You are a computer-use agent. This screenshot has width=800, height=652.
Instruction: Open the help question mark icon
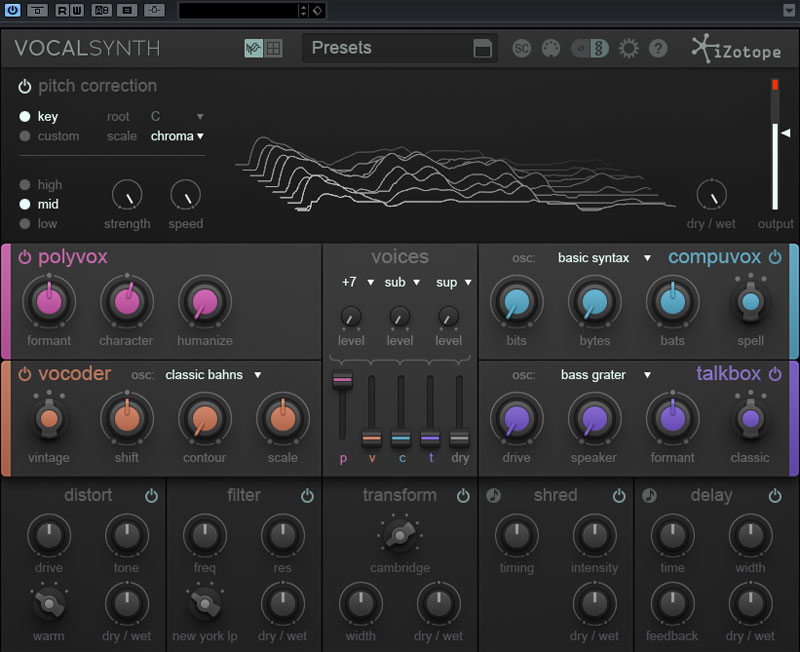click(x=658, y=48)
